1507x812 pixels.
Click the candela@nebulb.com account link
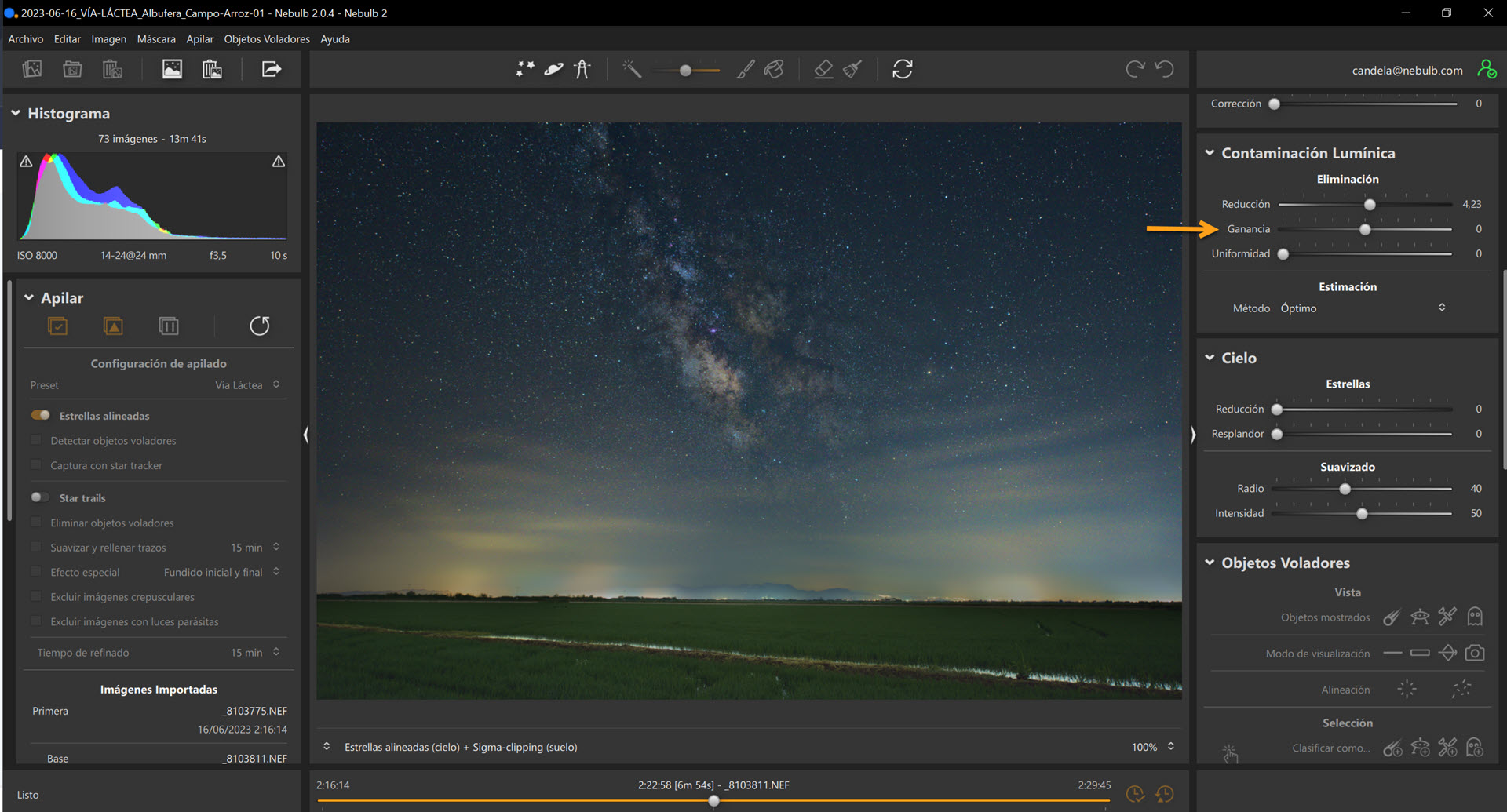click(1407, 71)
